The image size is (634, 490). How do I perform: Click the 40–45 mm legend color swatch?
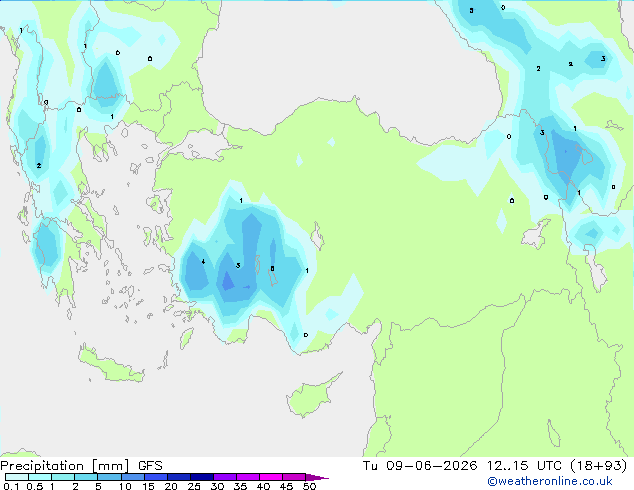(271, 477)
